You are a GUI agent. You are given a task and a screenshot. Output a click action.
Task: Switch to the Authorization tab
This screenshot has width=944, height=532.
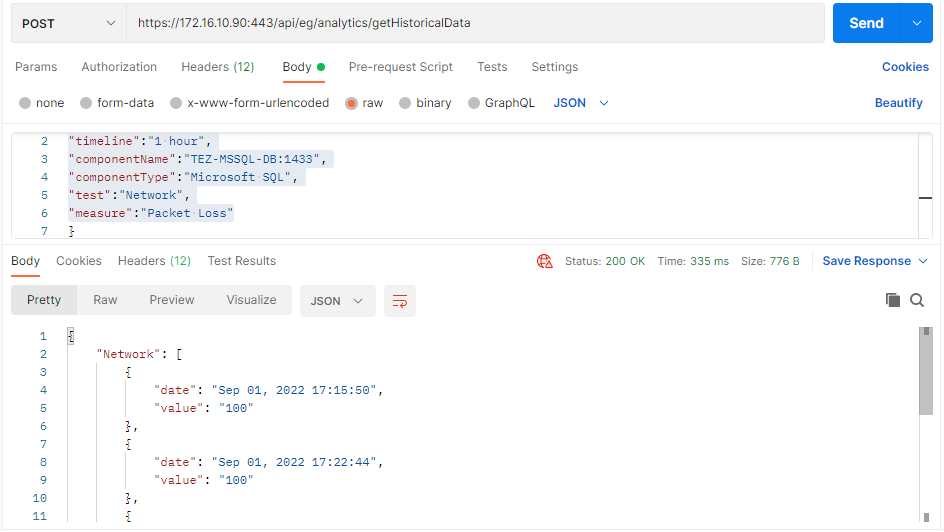tap(119, 67)
